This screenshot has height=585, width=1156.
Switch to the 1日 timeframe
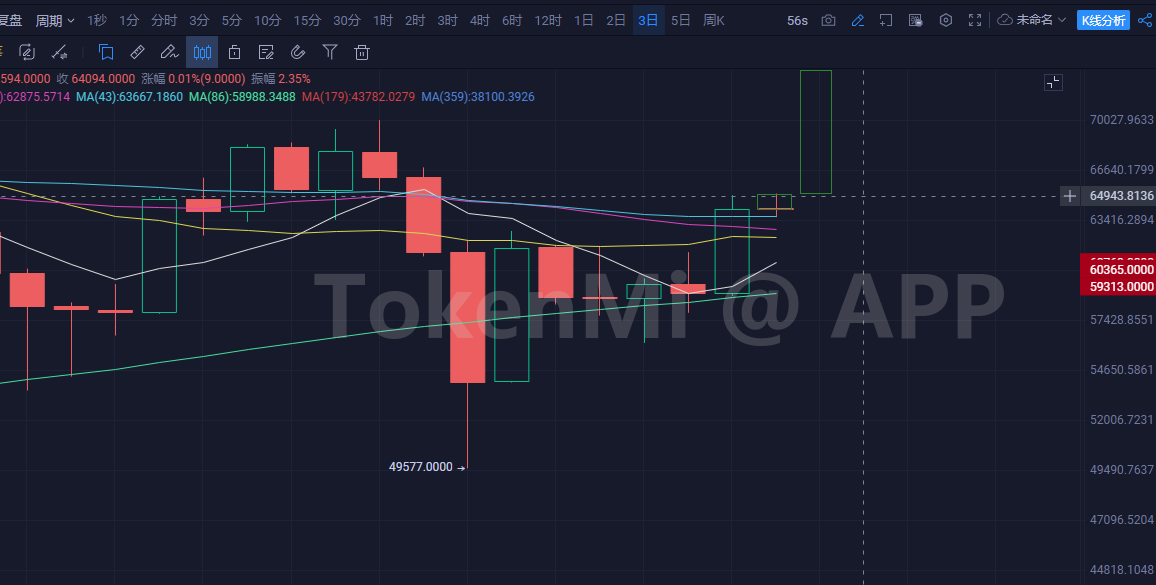point(584,20)
